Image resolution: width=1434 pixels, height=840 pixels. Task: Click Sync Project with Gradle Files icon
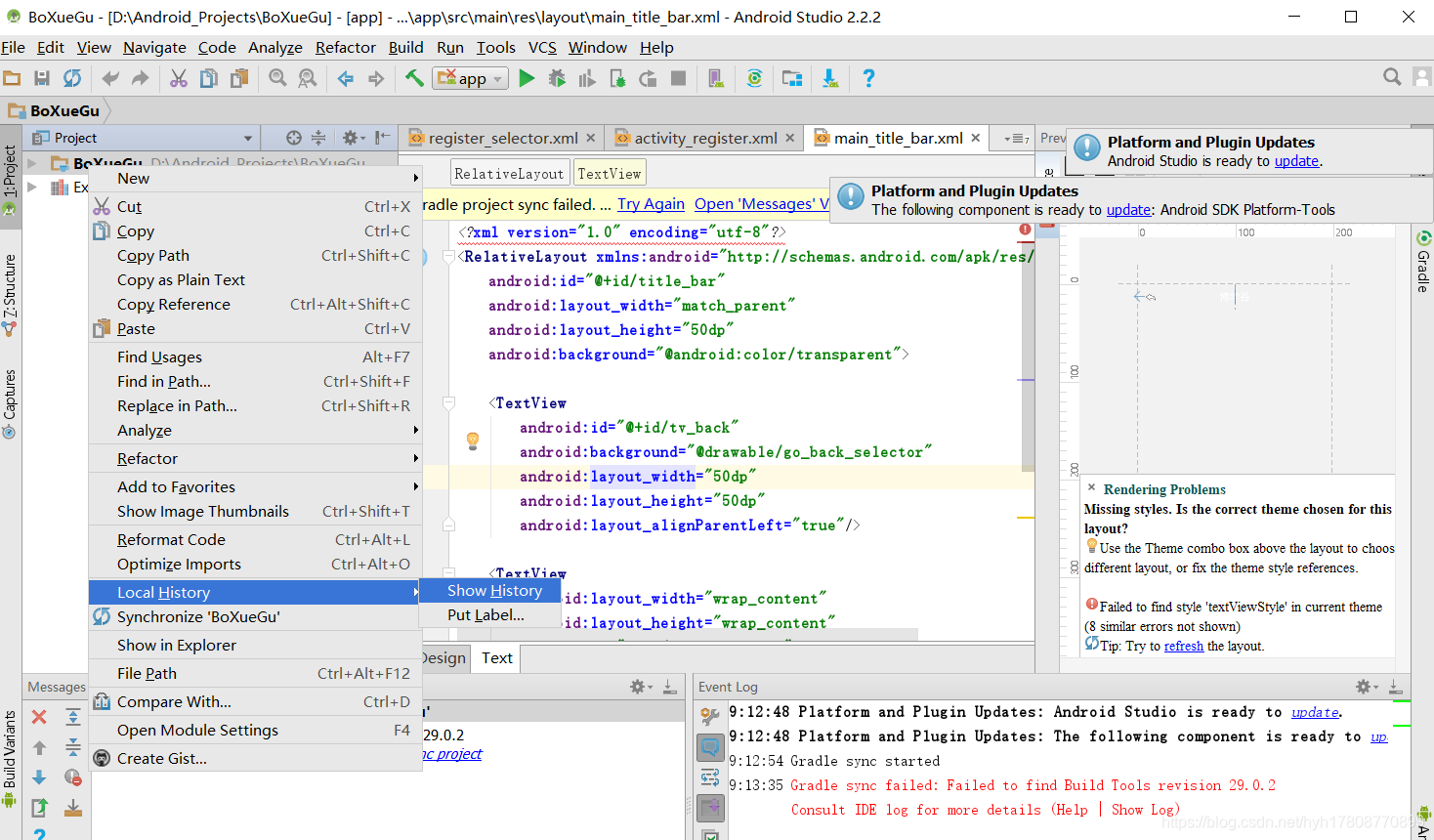point(754,78)
